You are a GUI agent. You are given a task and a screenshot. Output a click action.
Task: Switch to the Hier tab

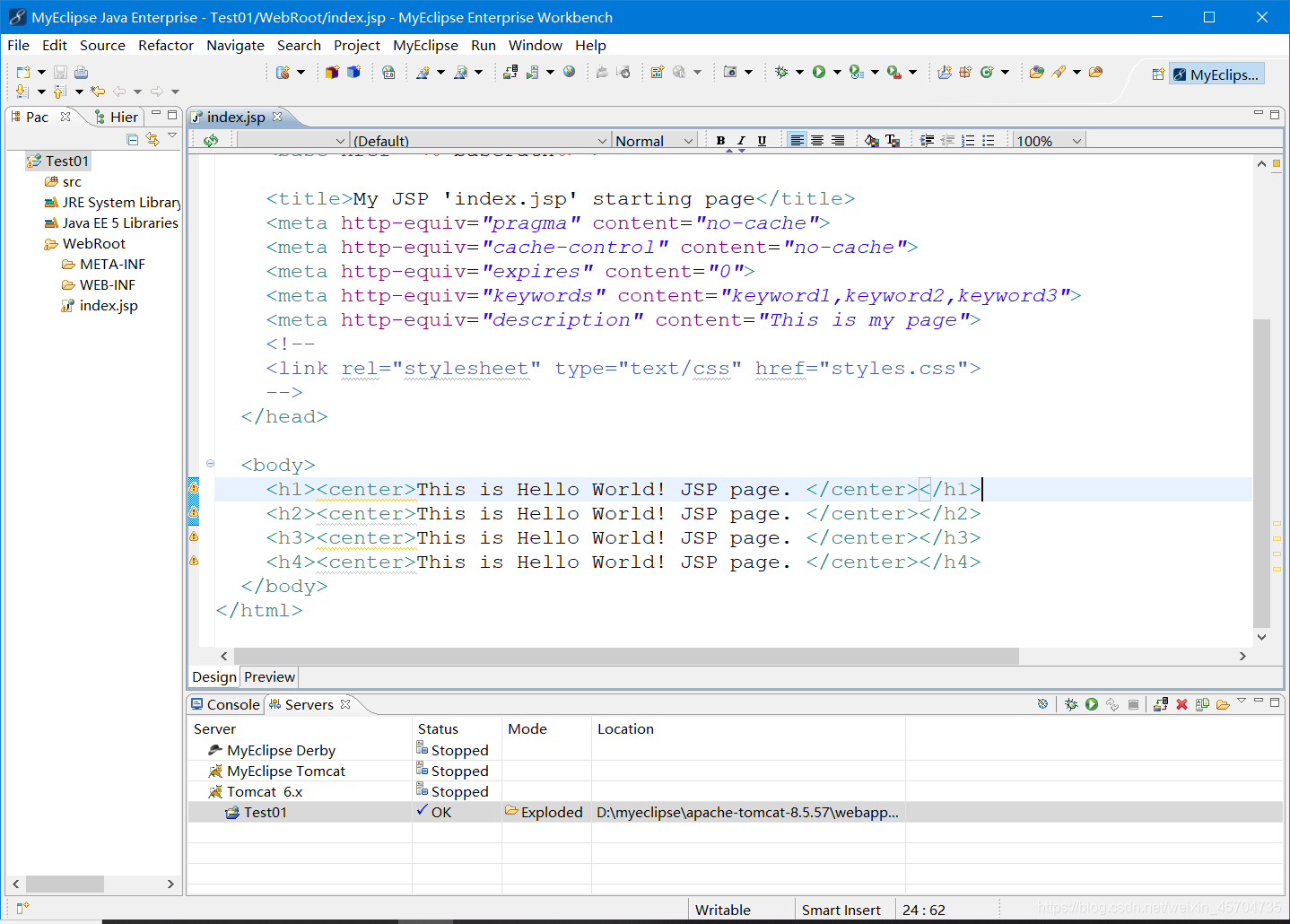tap(117, 117)
